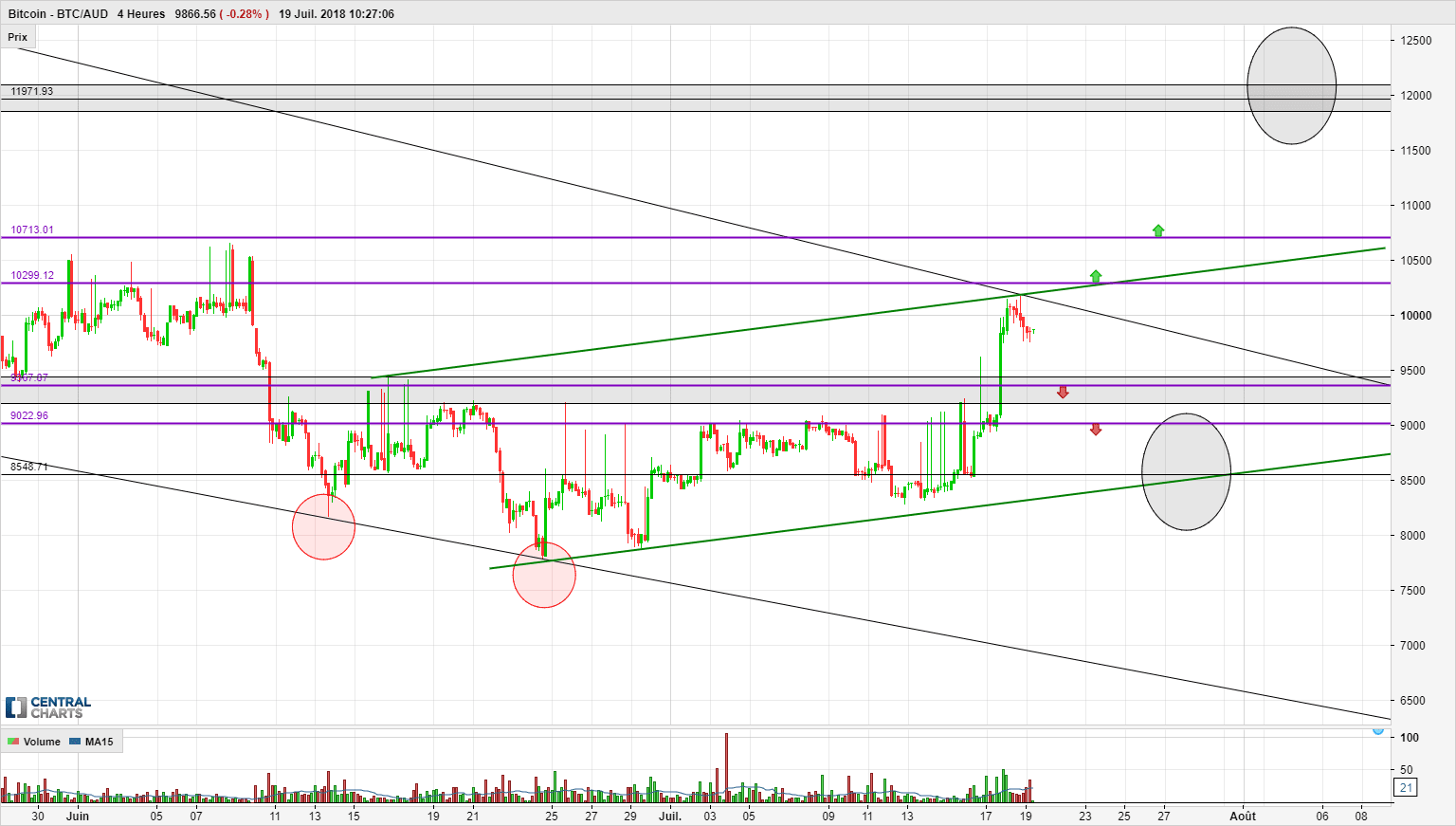
Task: Click green up arrow near 10713.01 line
Action: (1158, 230)
